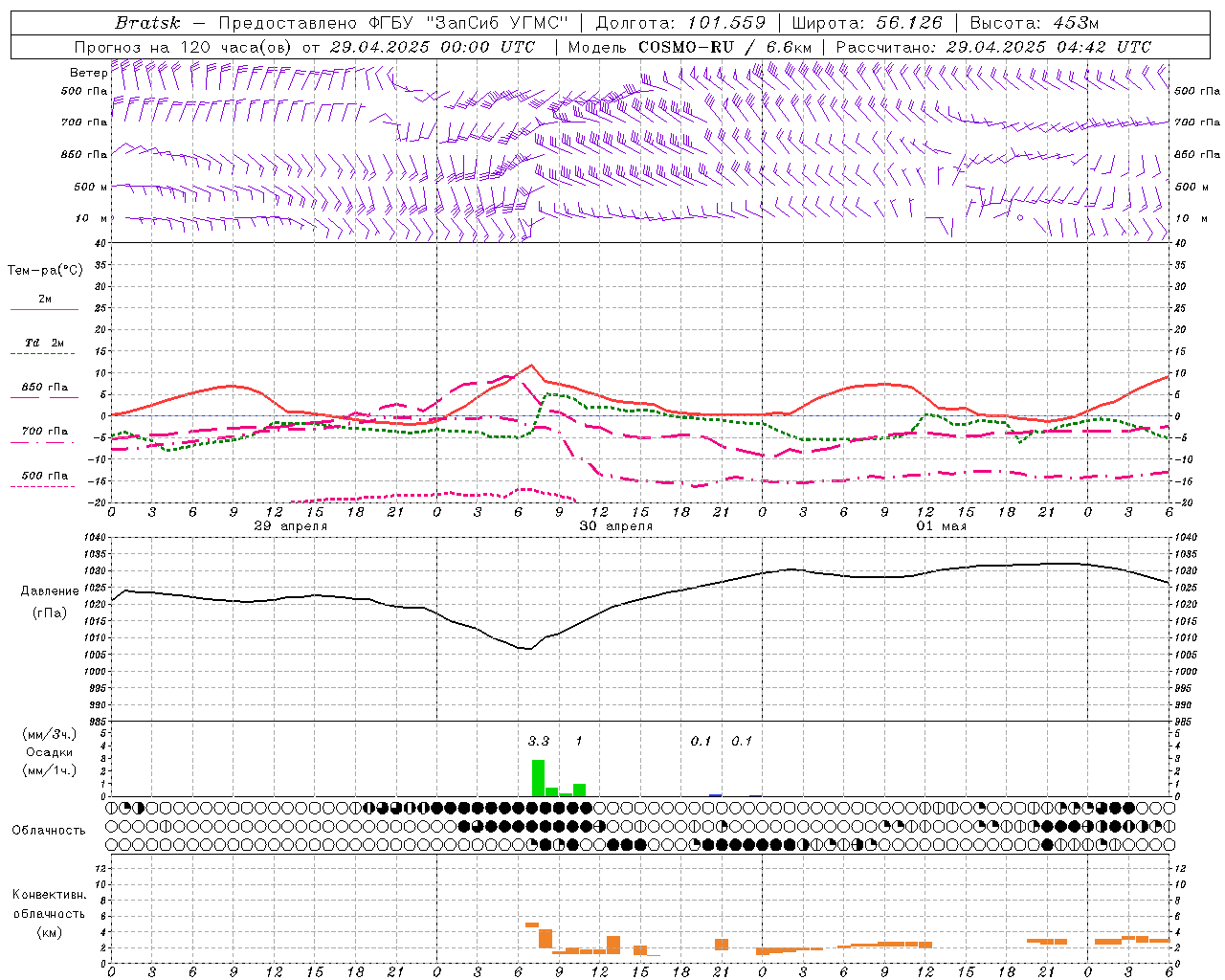Click the 'Высота: 453м' elevation value

coord(1035,23)
